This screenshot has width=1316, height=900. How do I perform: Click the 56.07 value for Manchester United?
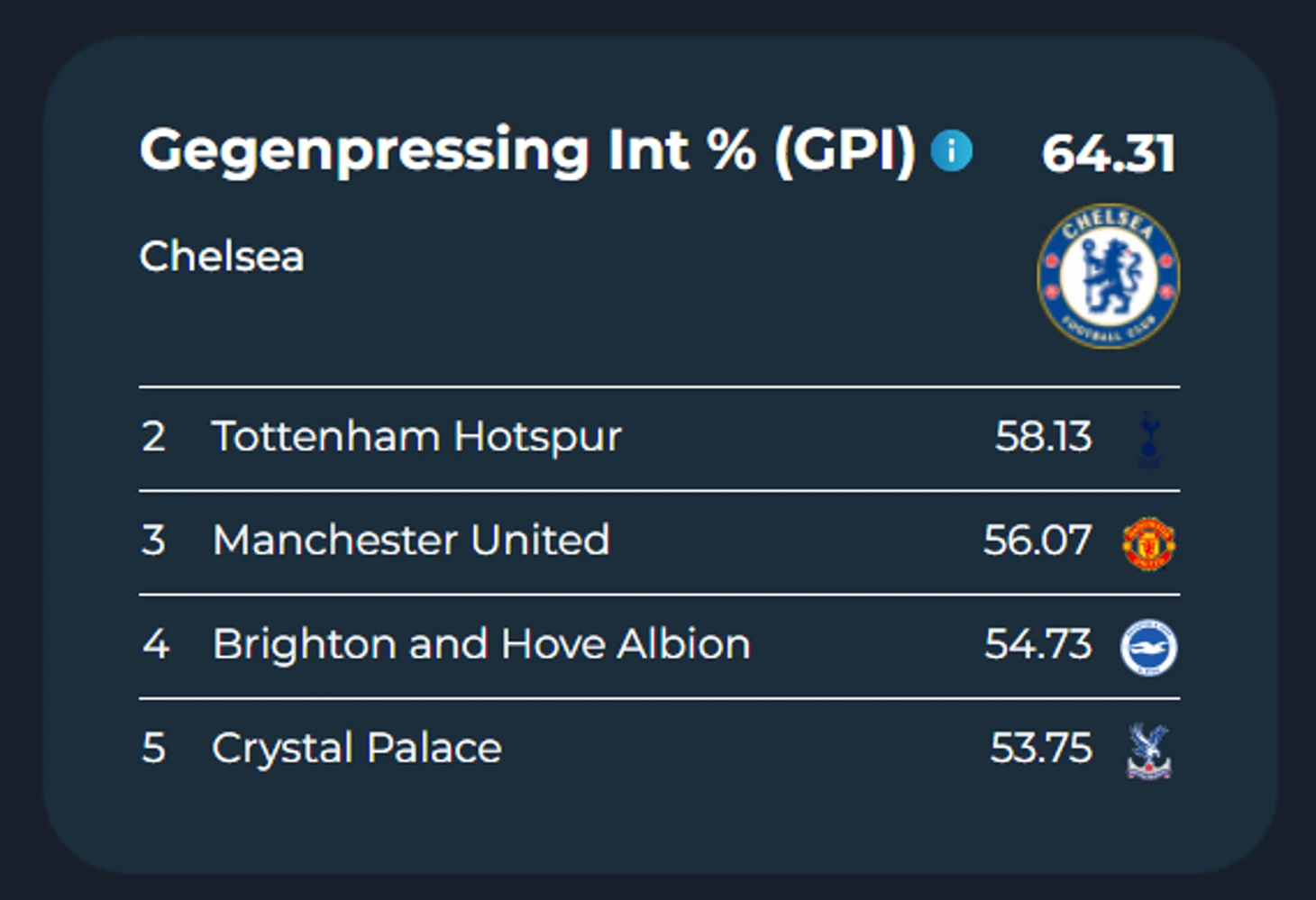(x=1037, y=541)
